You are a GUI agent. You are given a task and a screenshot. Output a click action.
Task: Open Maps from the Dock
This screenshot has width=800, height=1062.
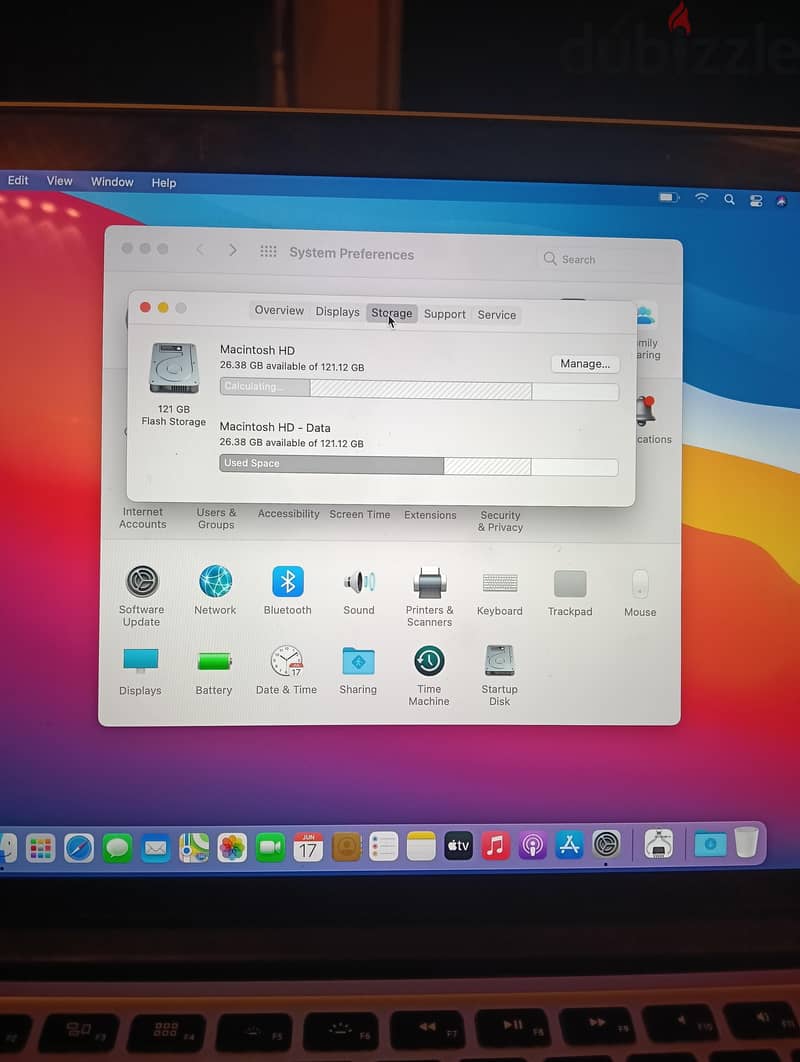point(194,848)
